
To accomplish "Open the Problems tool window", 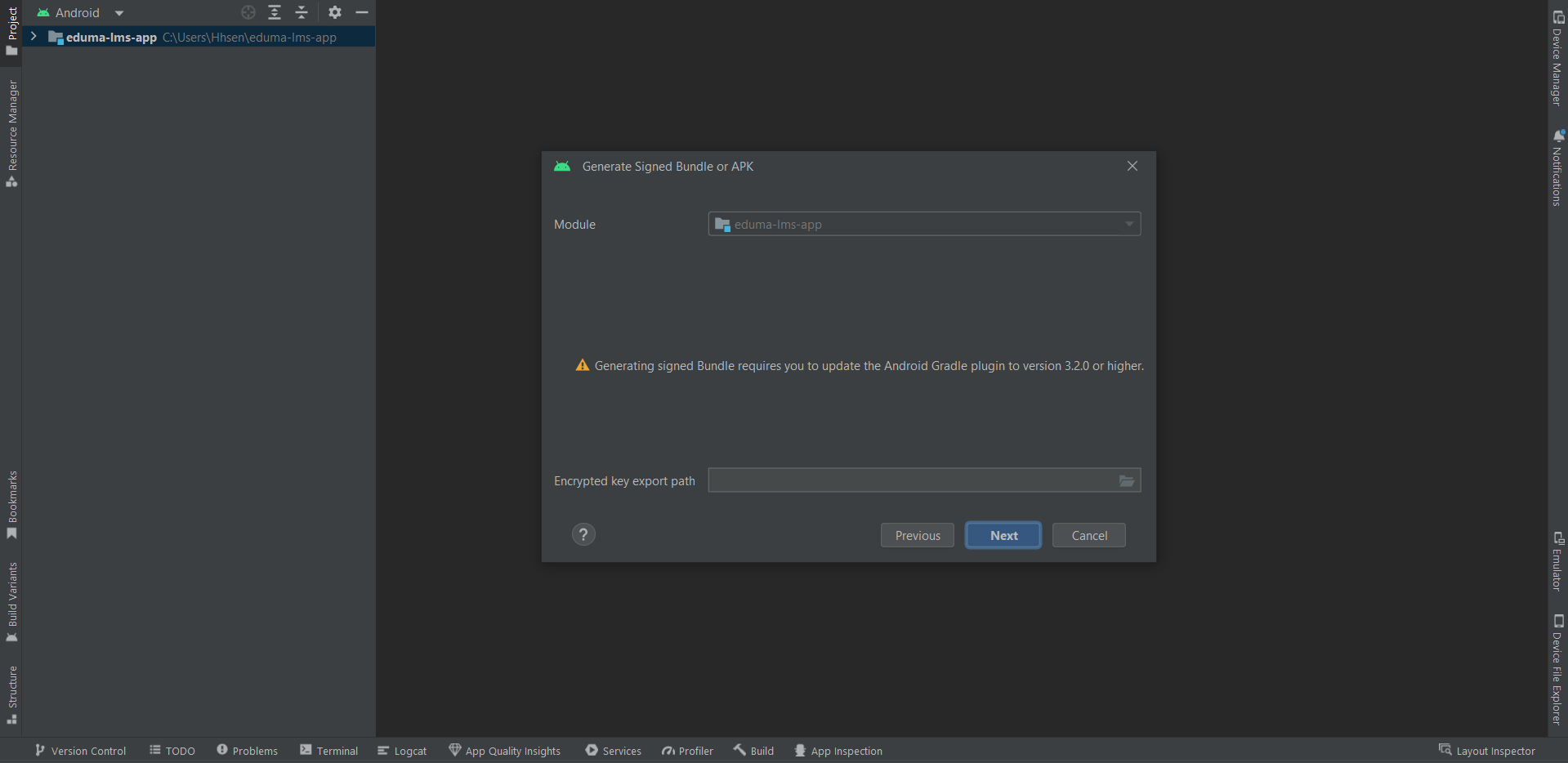I will point(248,751).
